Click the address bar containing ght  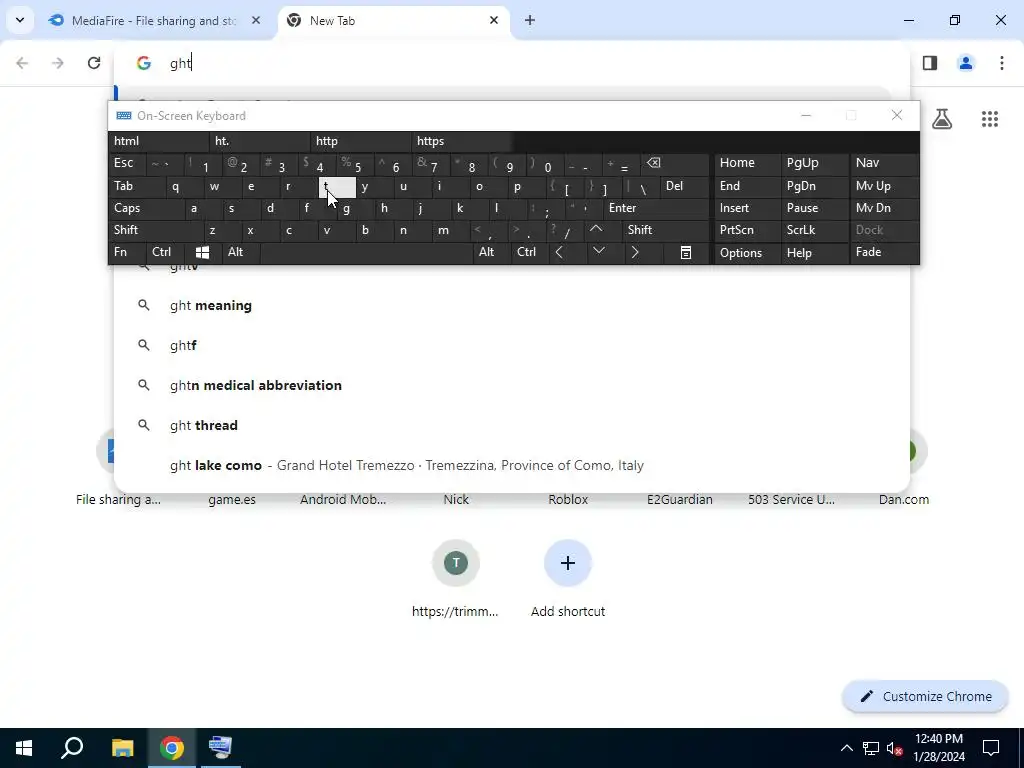coord(512,63)
